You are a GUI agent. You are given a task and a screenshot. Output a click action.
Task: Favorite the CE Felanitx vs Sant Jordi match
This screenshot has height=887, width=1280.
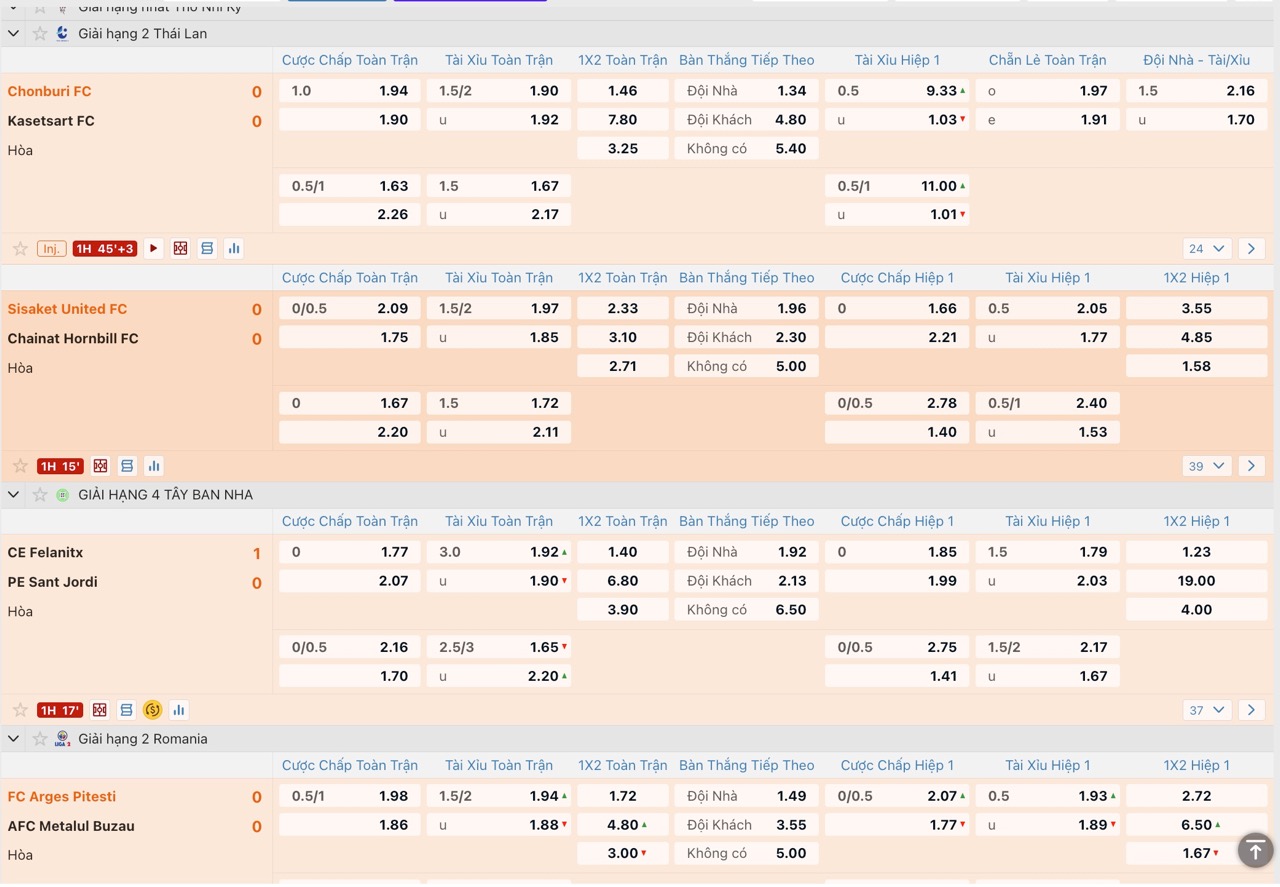20,710
